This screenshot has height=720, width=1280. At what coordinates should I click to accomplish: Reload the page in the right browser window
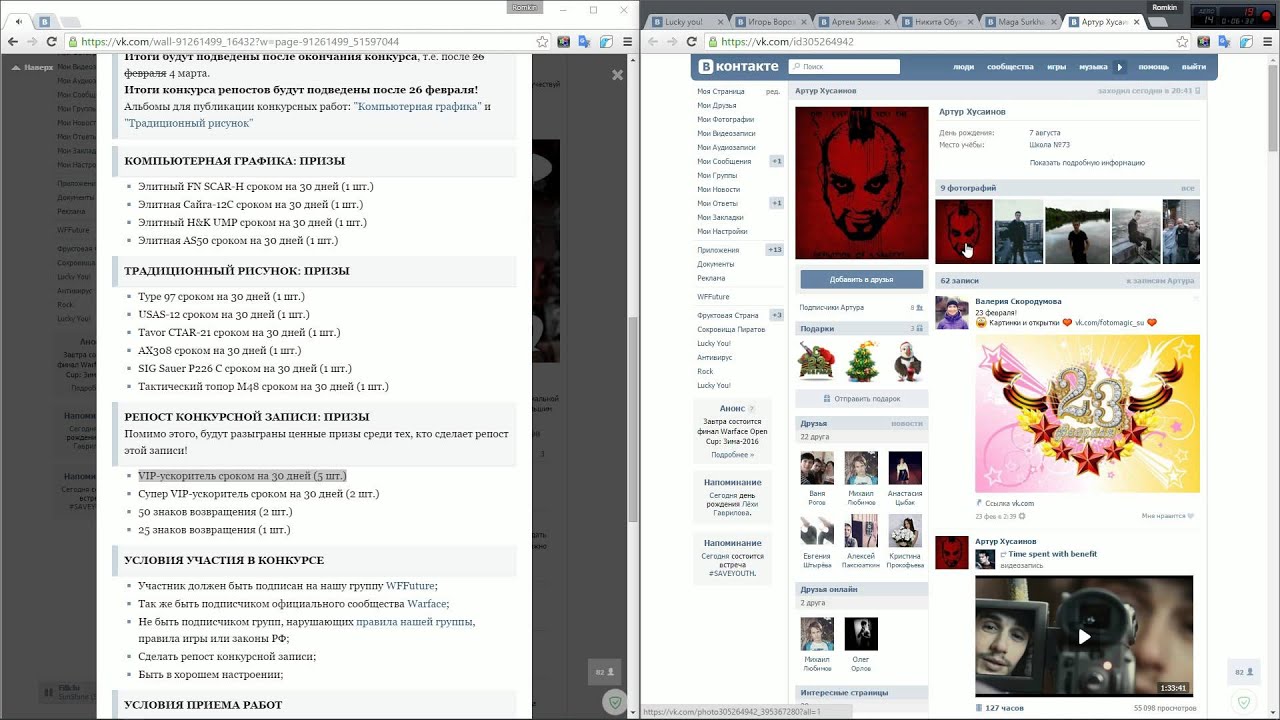point(690,42)
